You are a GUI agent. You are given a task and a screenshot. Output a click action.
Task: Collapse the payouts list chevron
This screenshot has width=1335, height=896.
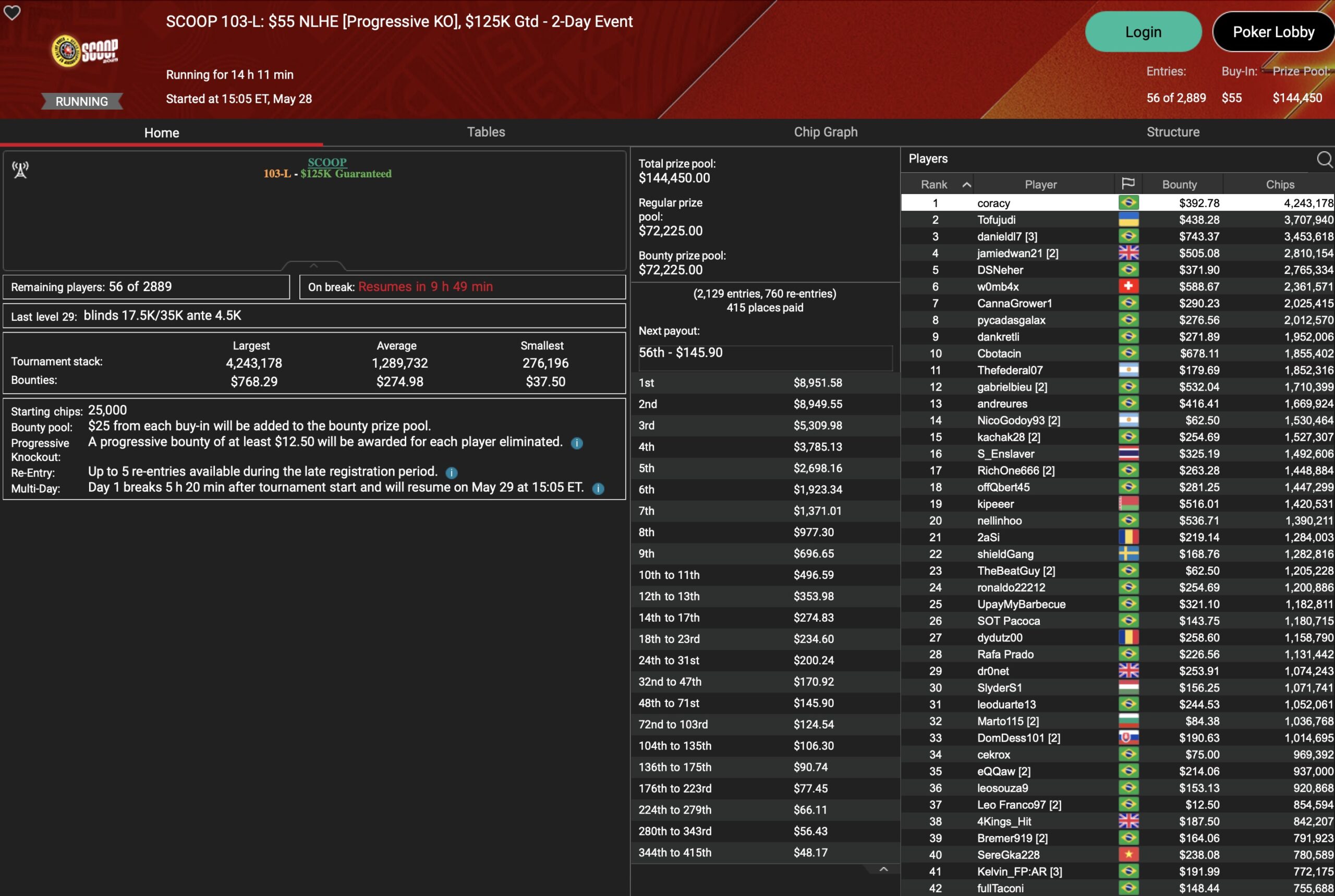coord(883,869)
